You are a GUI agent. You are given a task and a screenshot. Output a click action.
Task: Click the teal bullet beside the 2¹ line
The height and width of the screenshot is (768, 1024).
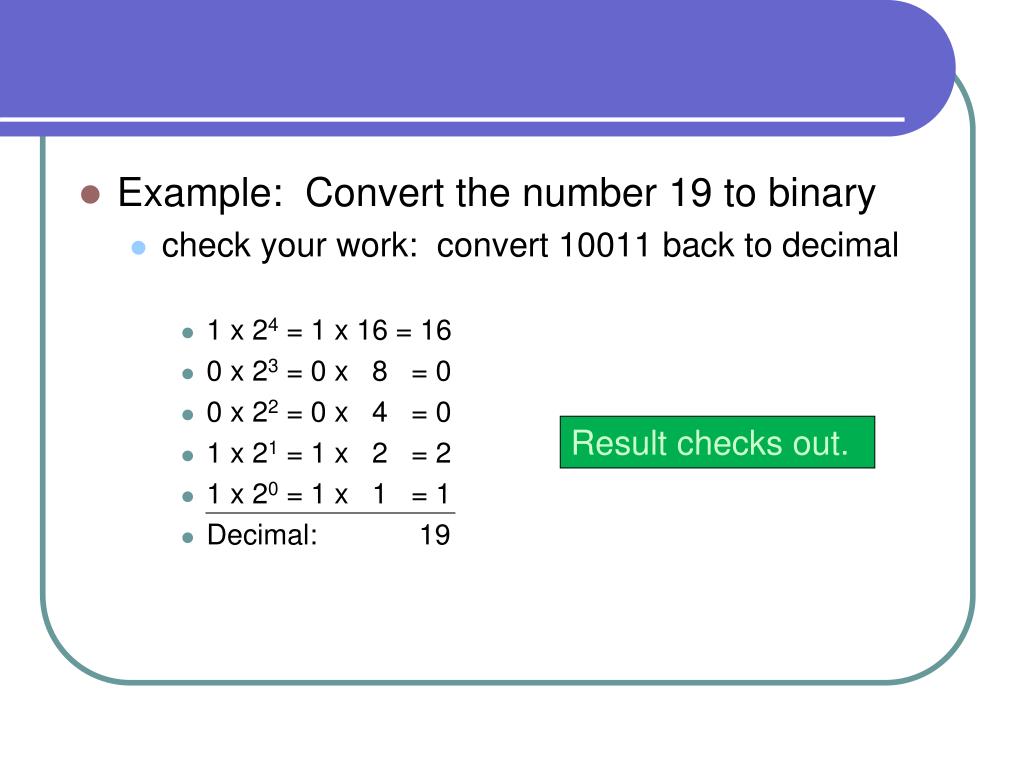click(188, 456)
